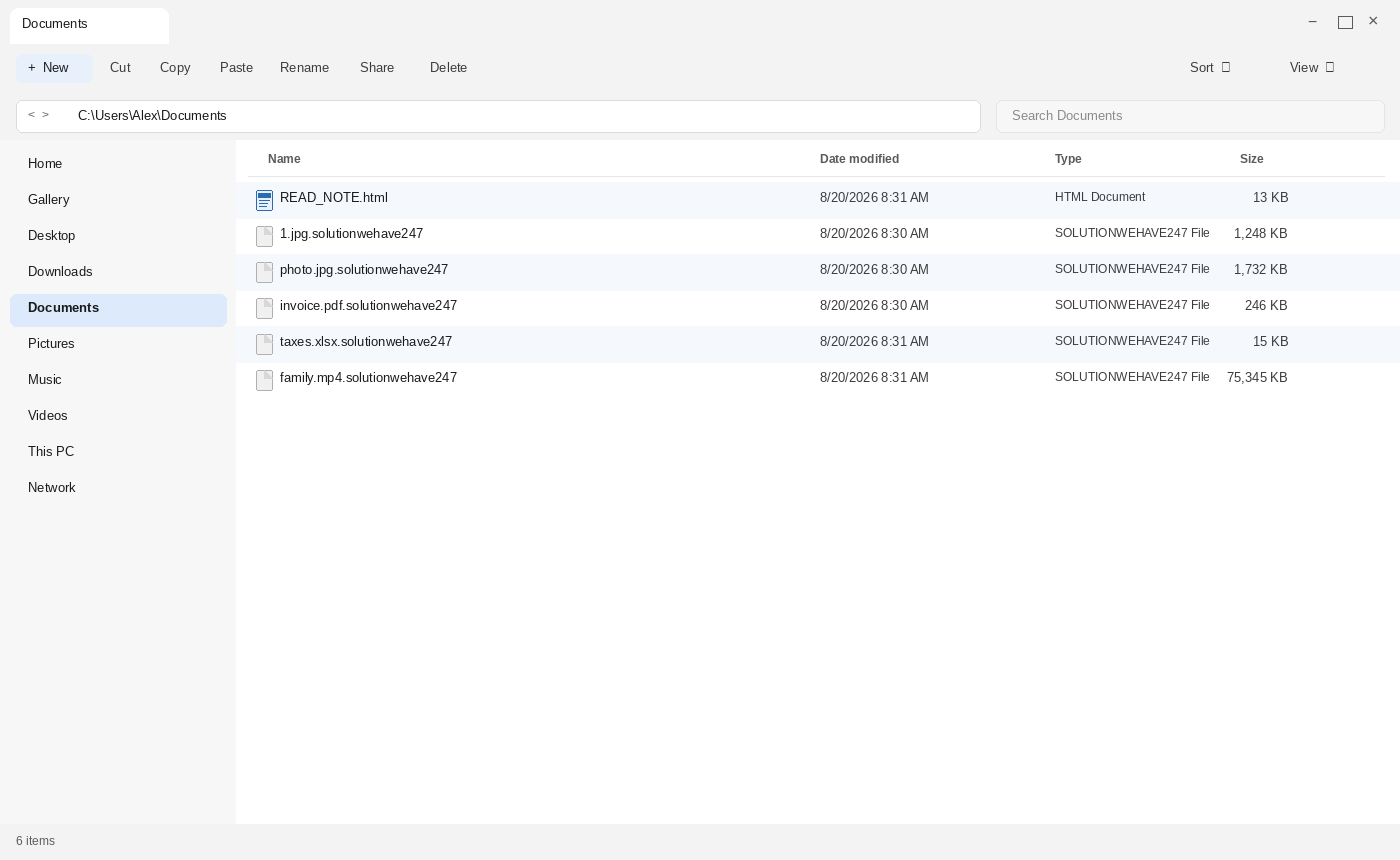Close the Documents window
This screenshot has width=1400, height=860.
point(1373,21)
